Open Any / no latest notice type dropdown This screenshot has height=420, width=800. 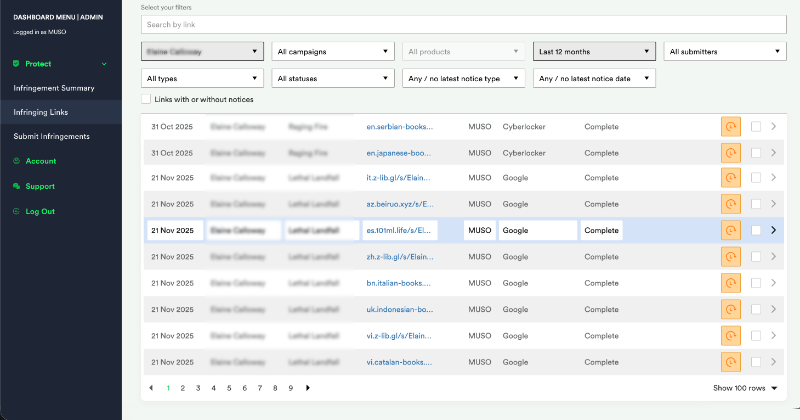(464, 78)
